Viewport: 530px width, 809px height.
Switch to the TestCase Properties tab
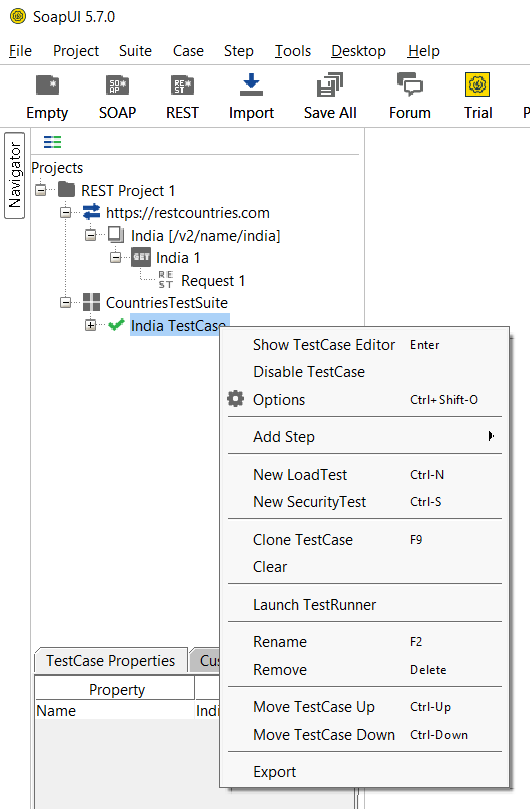(110, 660)
